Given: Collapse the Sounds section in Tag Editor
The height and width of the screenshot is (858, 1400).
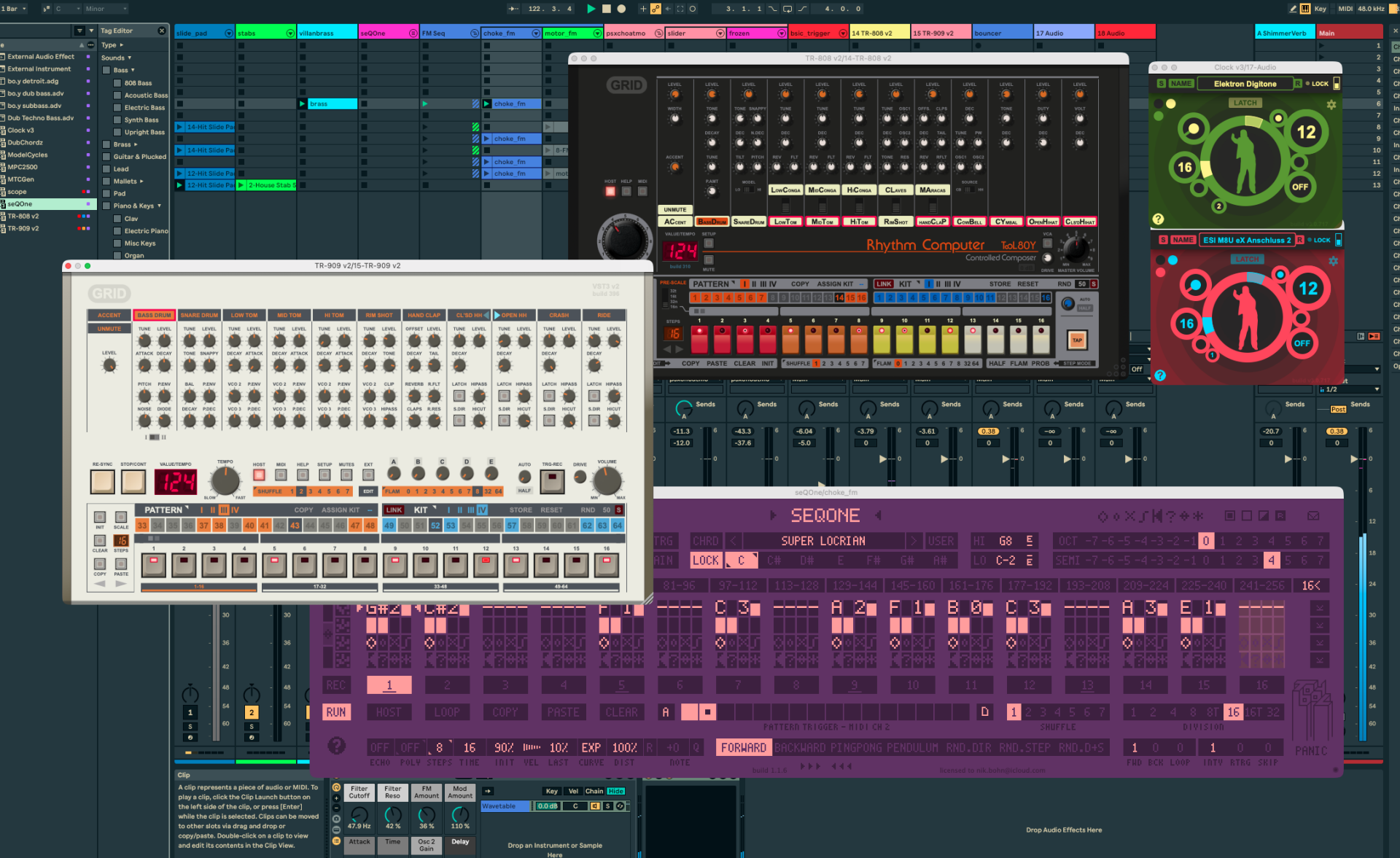Looking at the screenshot, I should pos(130,58).
